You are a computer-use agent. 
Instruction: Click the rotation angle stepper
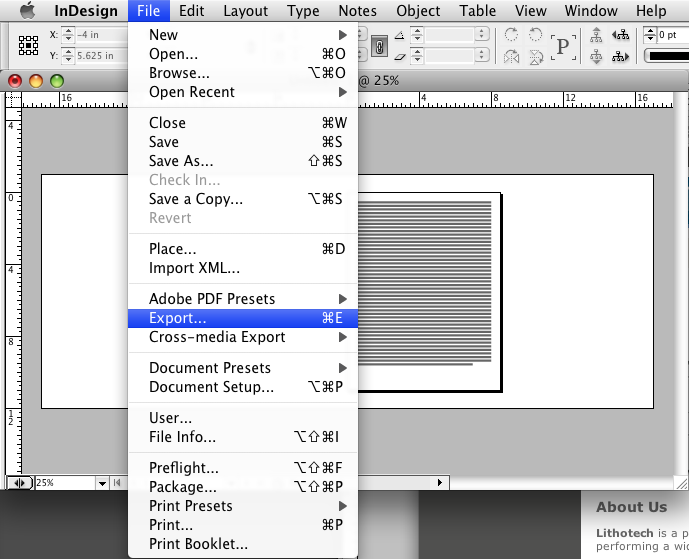[x=417, y=35]
